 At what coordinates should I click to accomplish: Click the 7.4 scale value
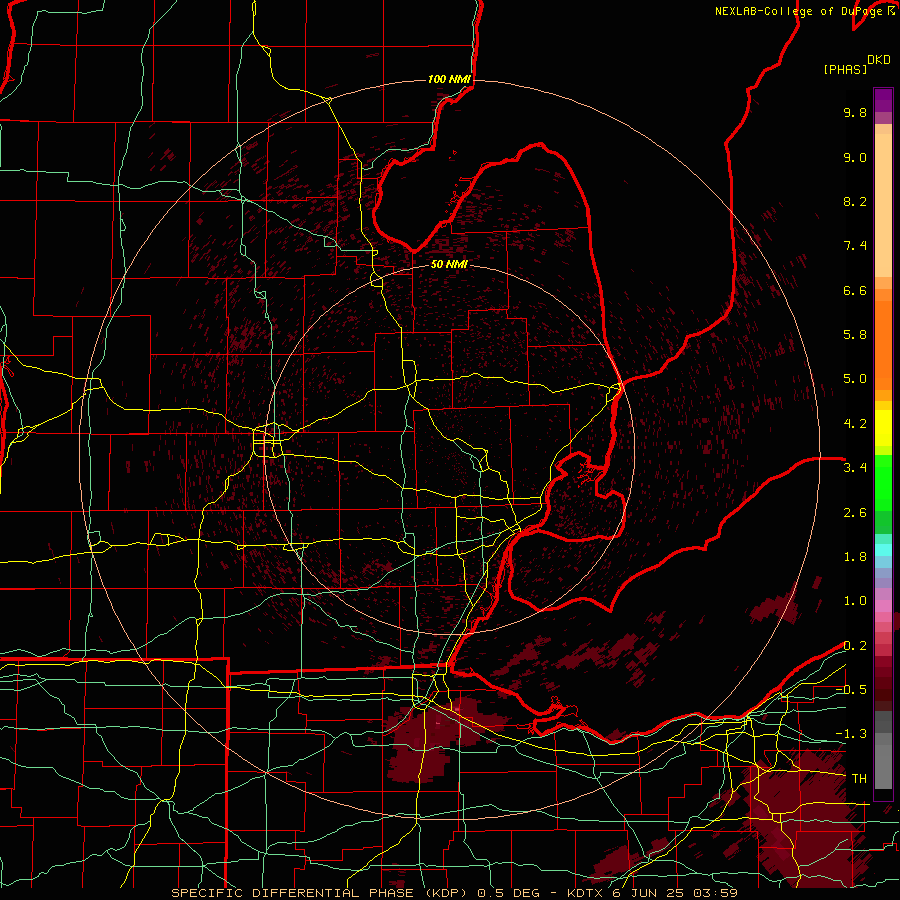tap(855, 246)
